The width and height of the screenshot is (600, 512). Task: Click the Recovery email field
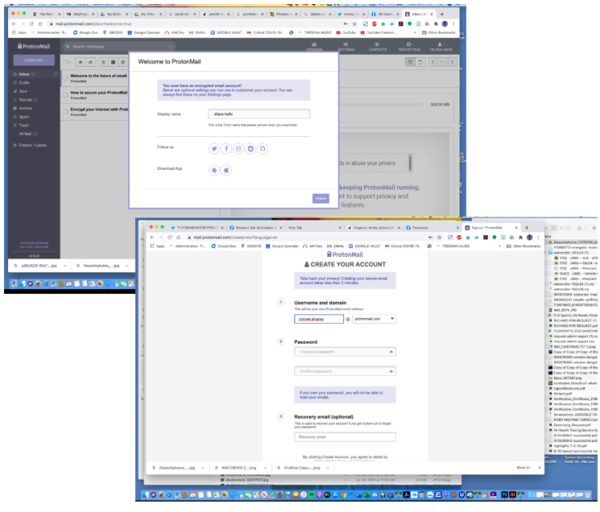coord(345,437)
